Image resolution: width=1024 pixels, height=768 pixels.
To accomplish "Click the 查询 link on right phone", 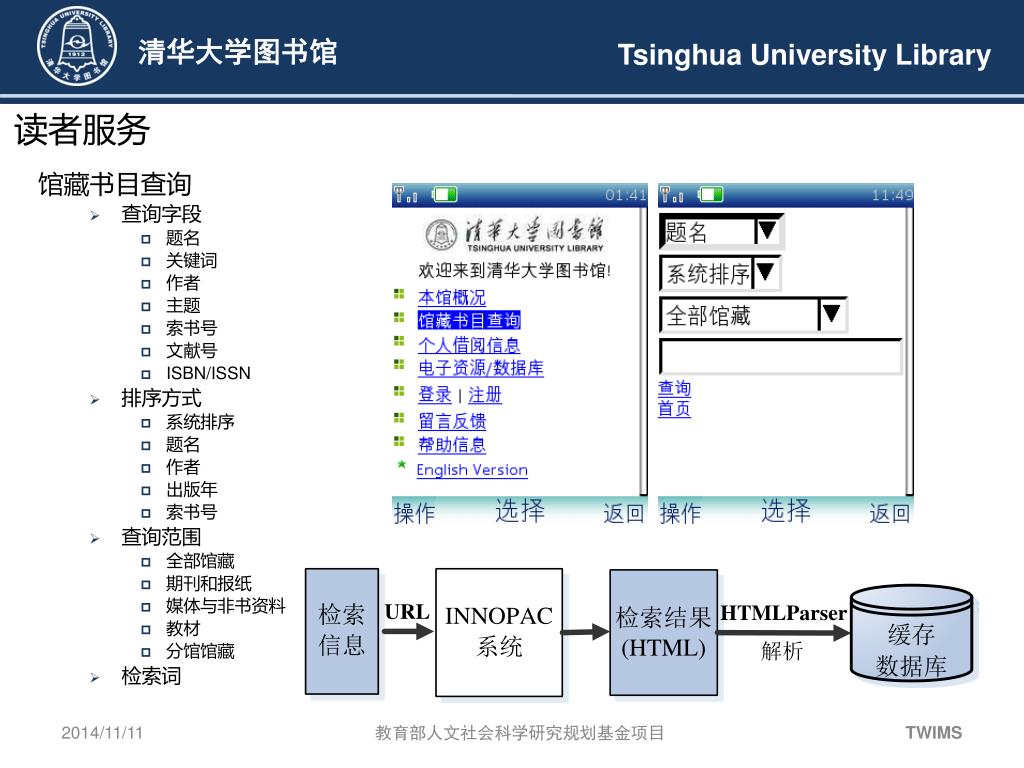I will coord(675,389).
